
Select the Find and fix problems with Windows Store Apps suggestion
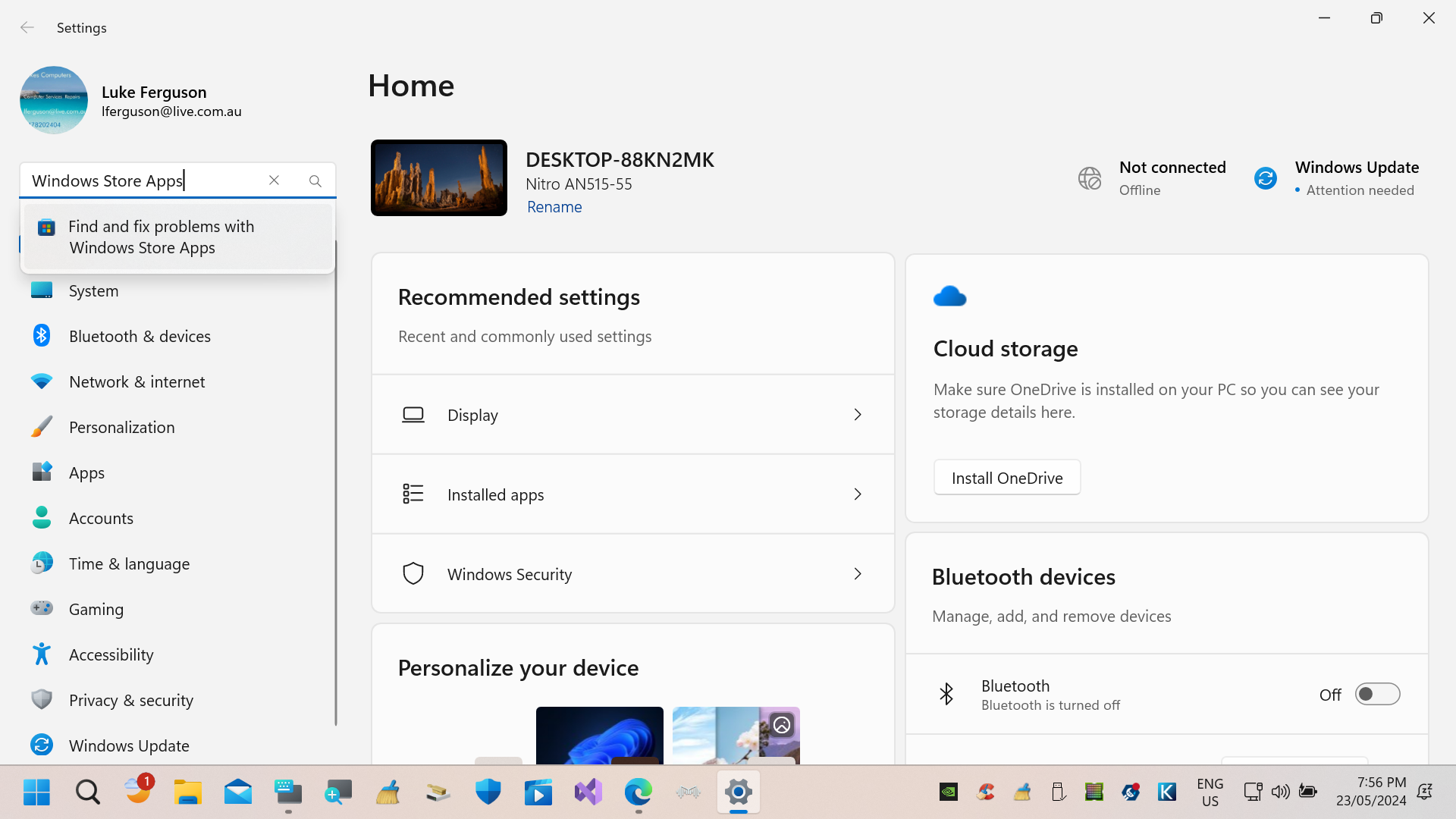click(x=177, y=237)
